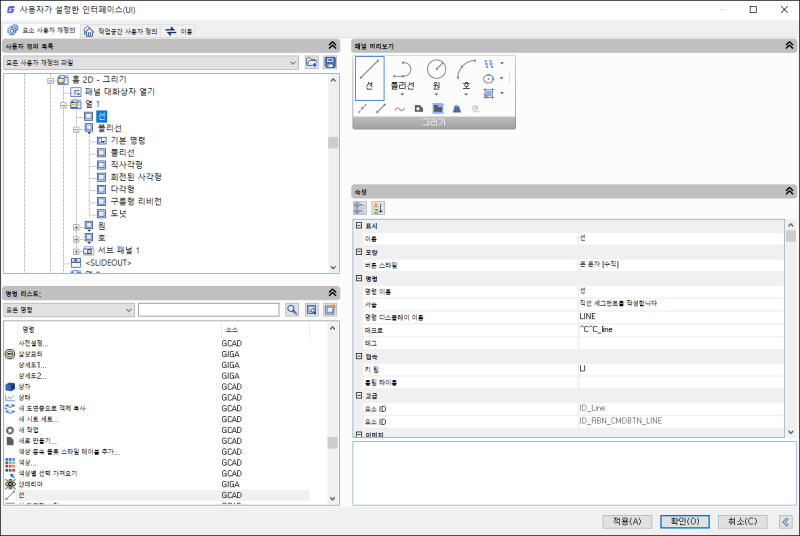Image resolution: width=800 pixels, height=536 pixels.
Task: Click the 적용(A) apply button
Action: 627,521
